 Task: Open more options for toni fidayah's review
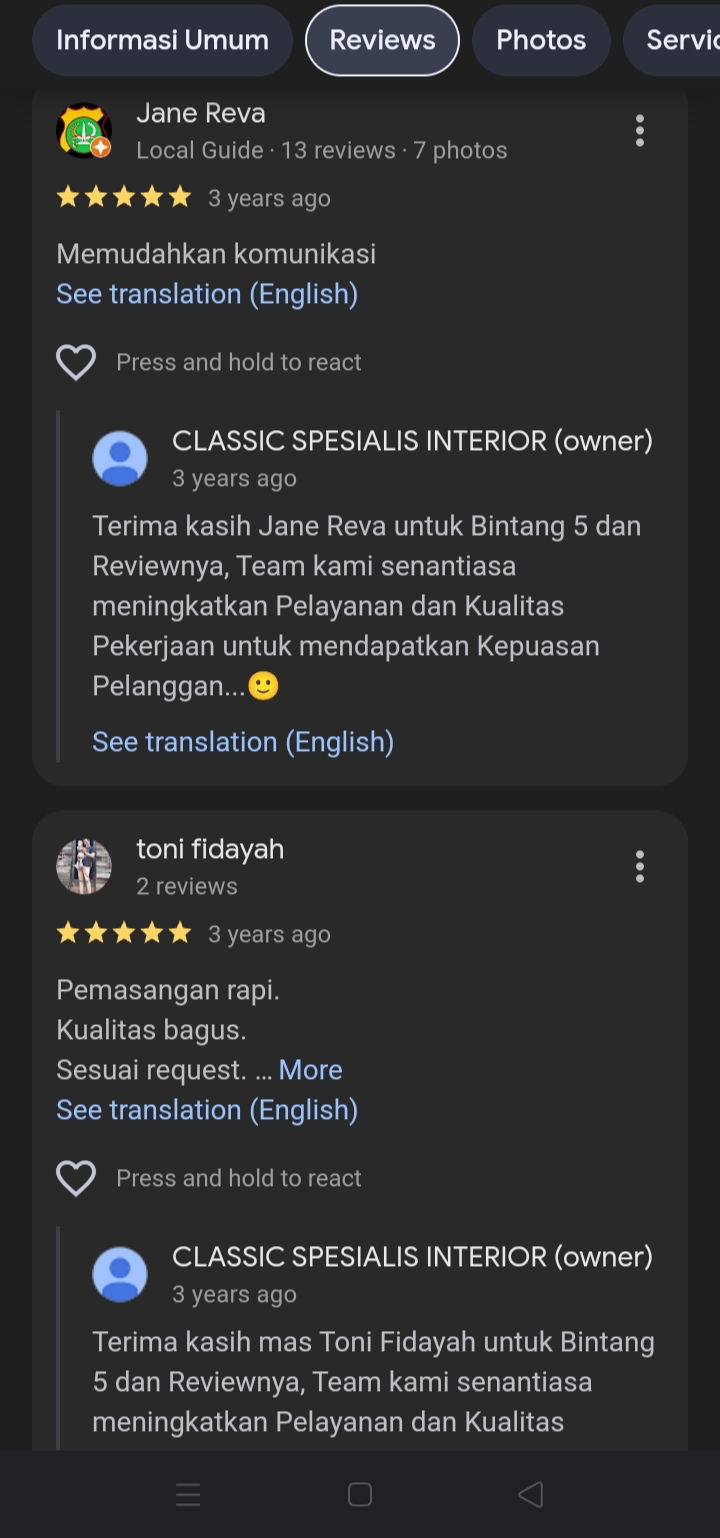click(640, 867)
